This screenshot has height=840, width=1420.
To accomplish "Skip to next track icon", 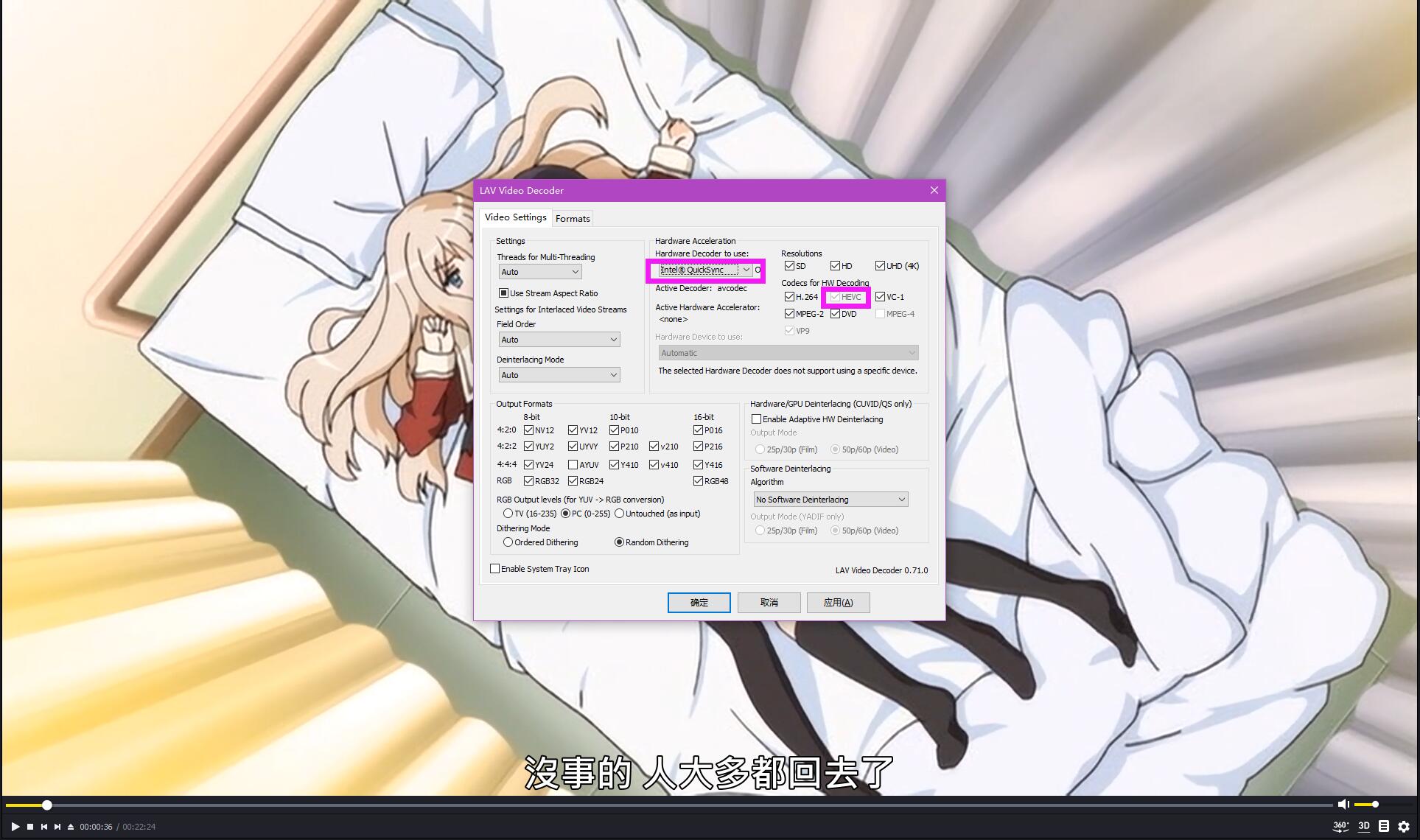I will 57,827.
